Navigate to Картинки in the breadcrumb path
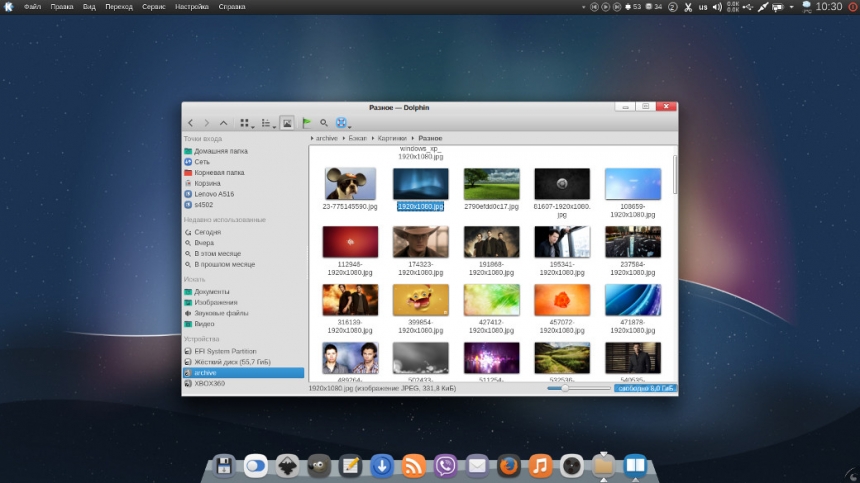Screen dimensions: 860x483 point(392,138)
